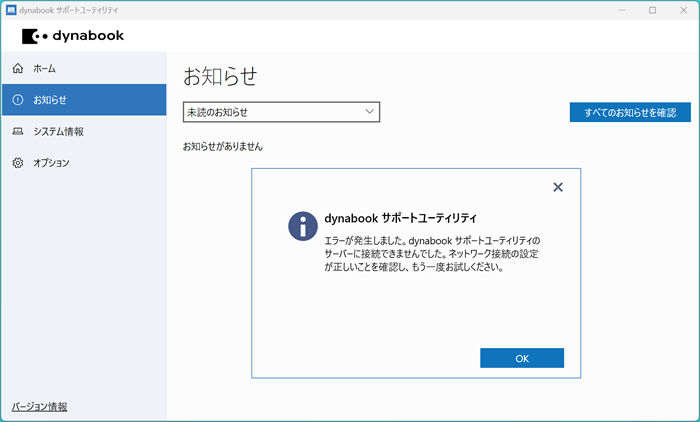This screenshot has width=700, height=422.
Task: Click the home icon in sidebar
Action: (x=18, y=68)
